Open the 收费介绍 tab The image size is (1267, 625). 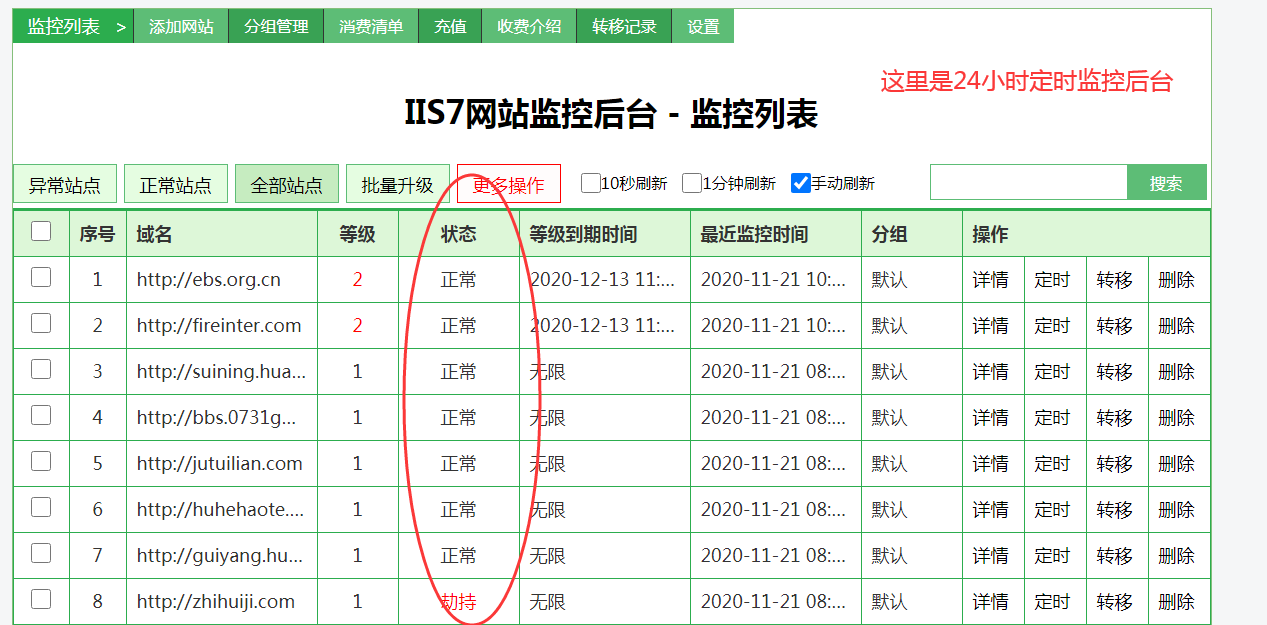529,26
